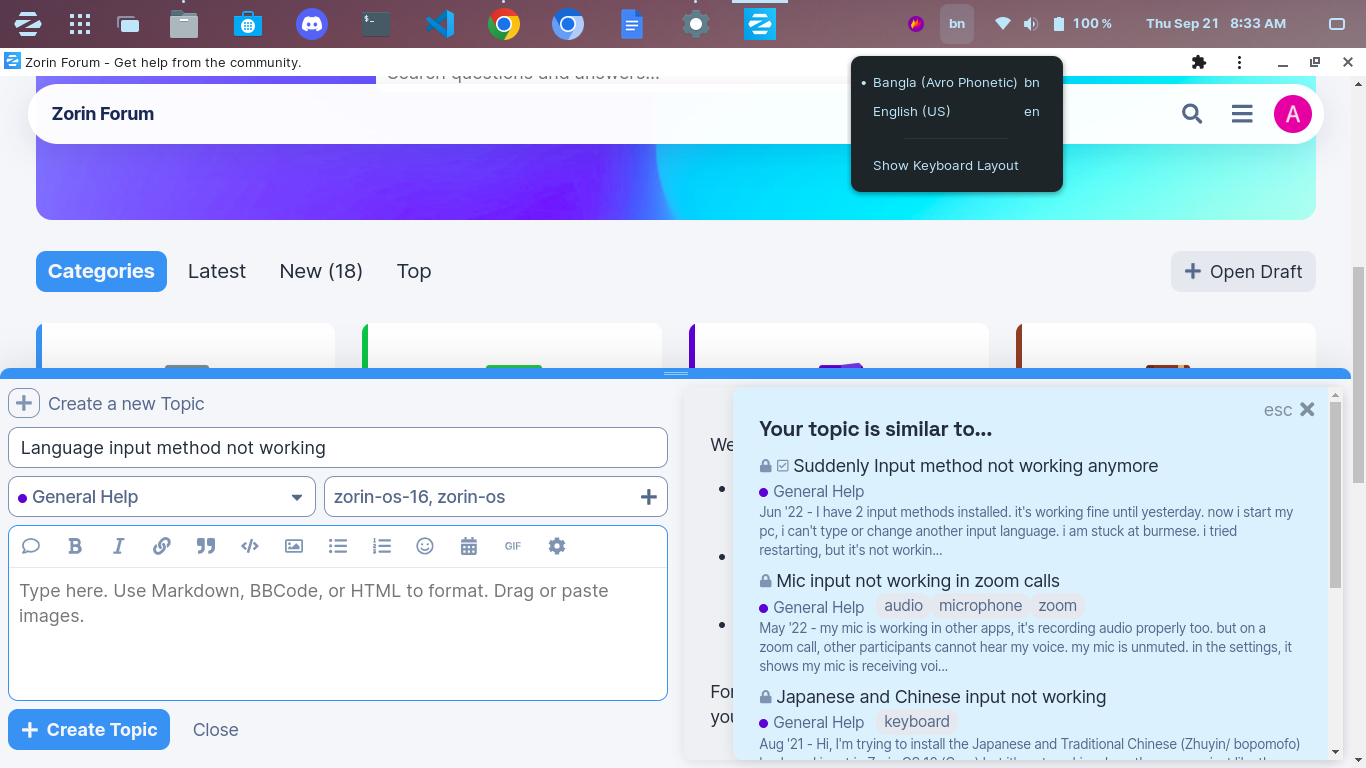This screenshot has height=768, width=1366.
Task: Click the microphone tag
Action: point(980,606)
